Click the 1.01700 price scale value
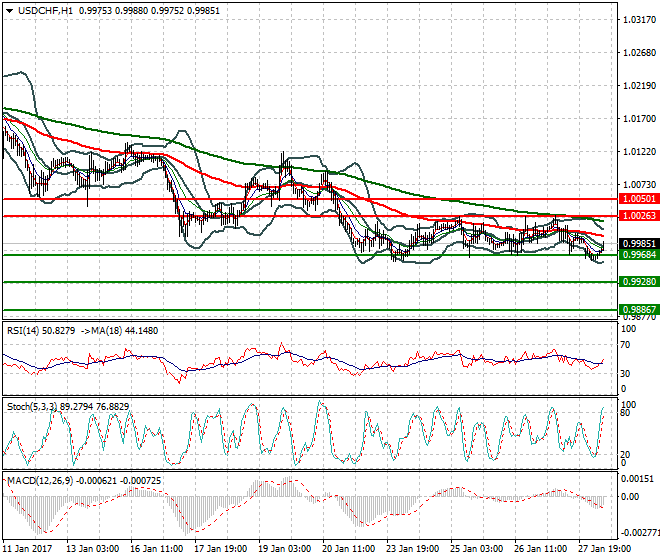Screen dimensions: 660x560 click(x=639, y=119)
